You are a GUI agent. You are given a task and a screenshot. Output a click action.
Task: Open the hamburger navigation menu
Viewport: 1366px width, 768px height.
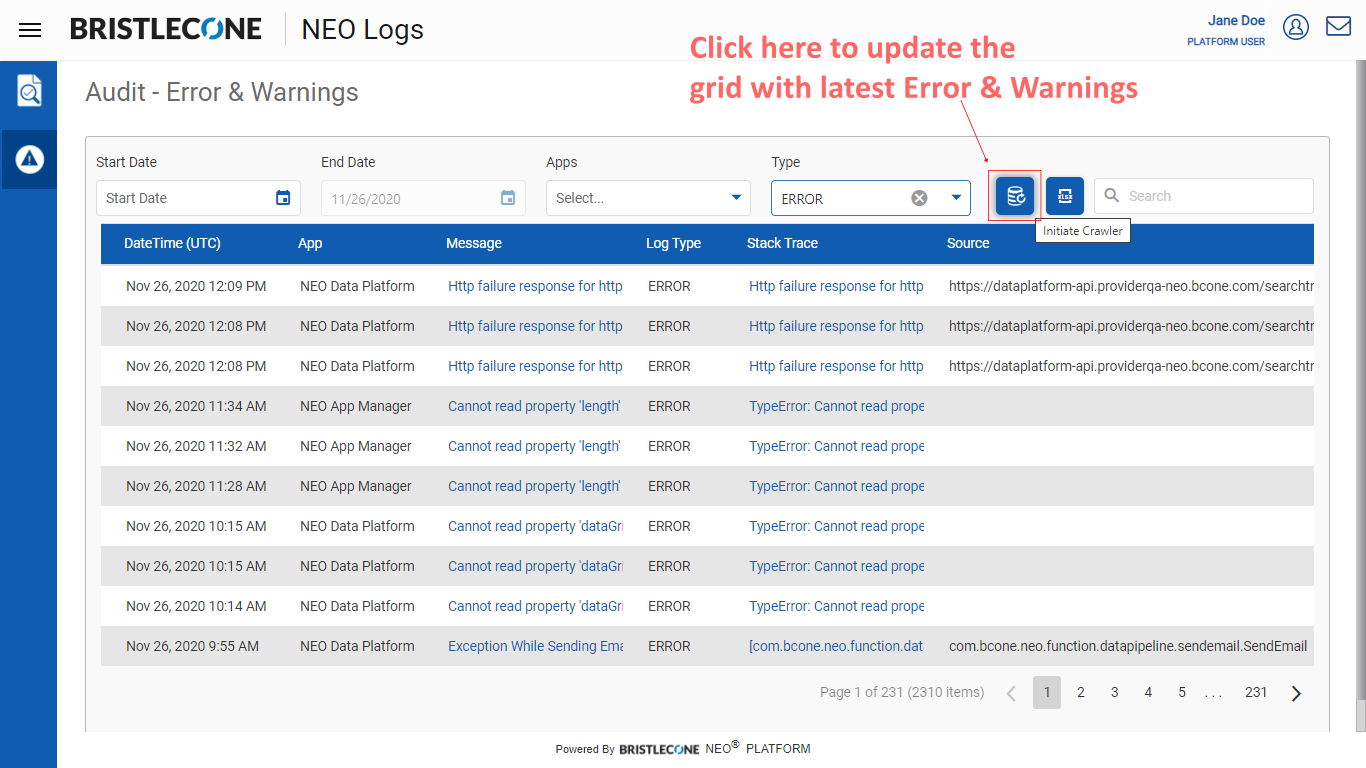(x=30, y=30)
